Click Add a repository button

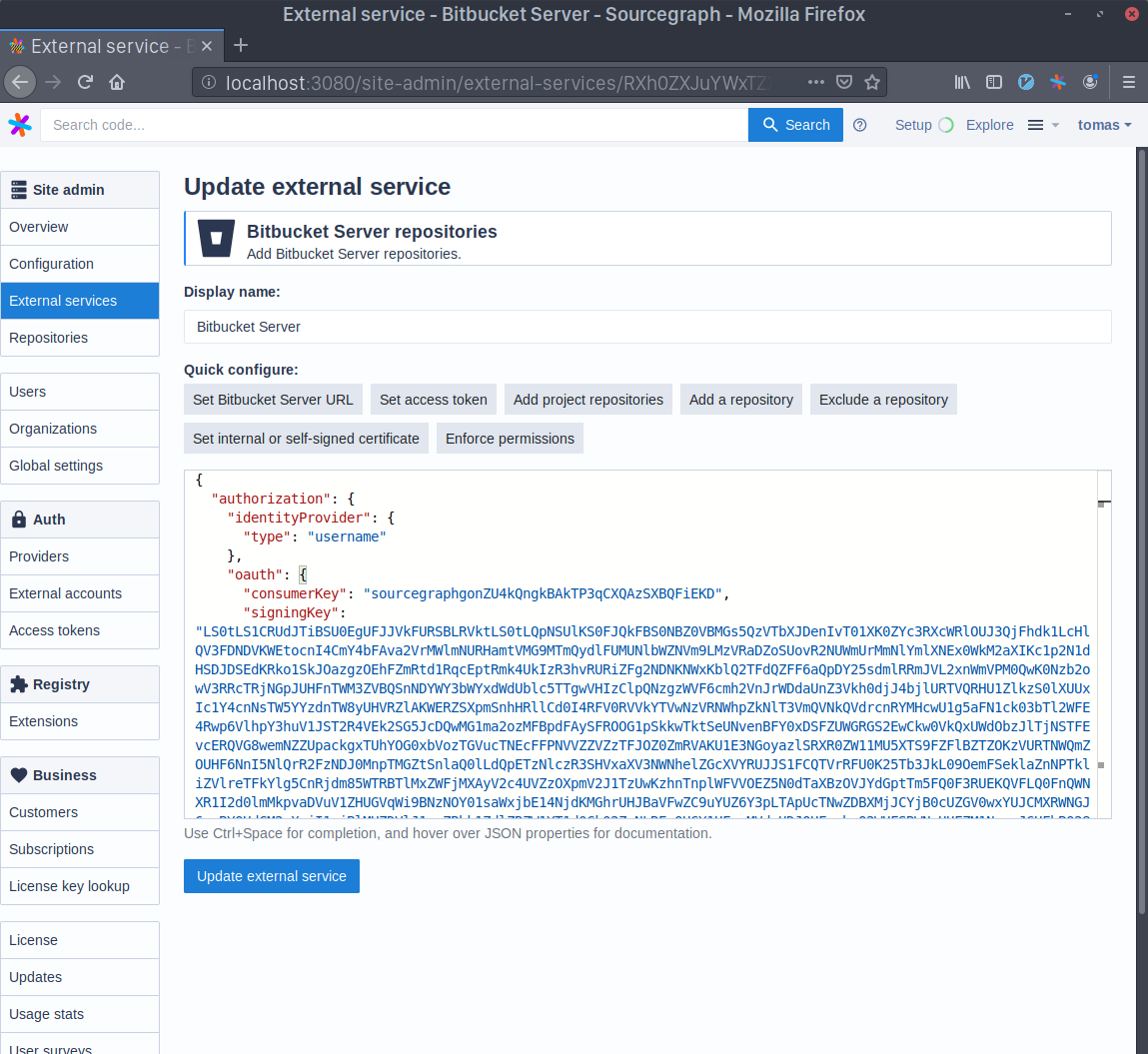pyautogui.click(x=741, y=400)
